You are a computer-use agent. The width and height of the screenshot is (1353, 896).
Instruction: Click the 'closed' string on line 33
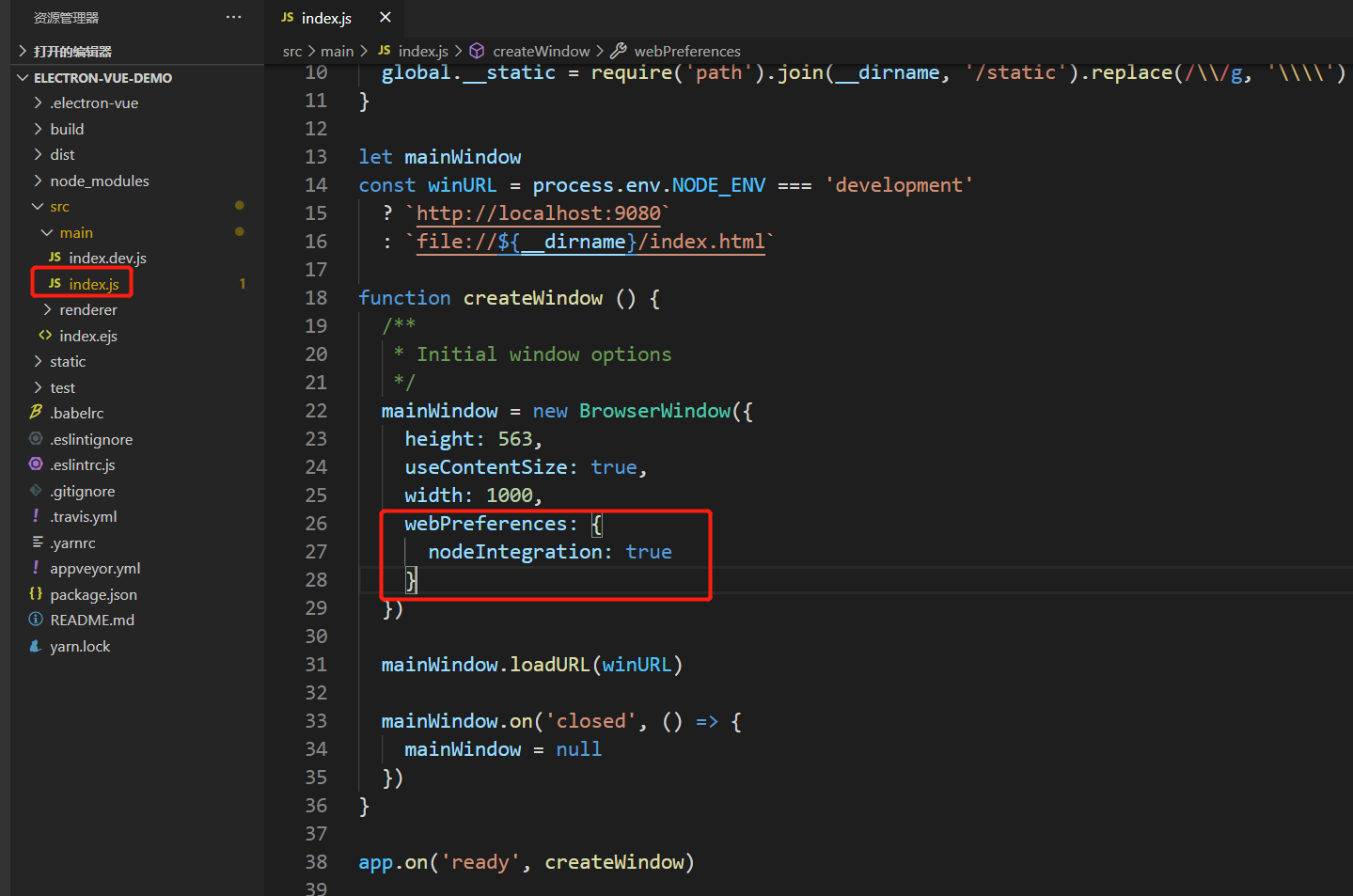(x=590, y=721)
